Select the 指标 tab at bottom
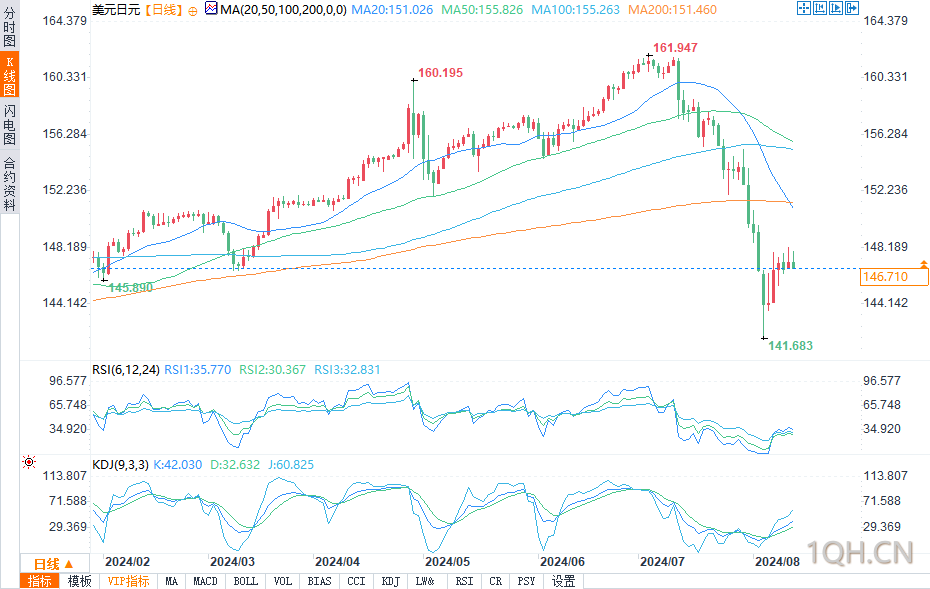The width and height of the screenshot is (930, 589). click(40, 581)
